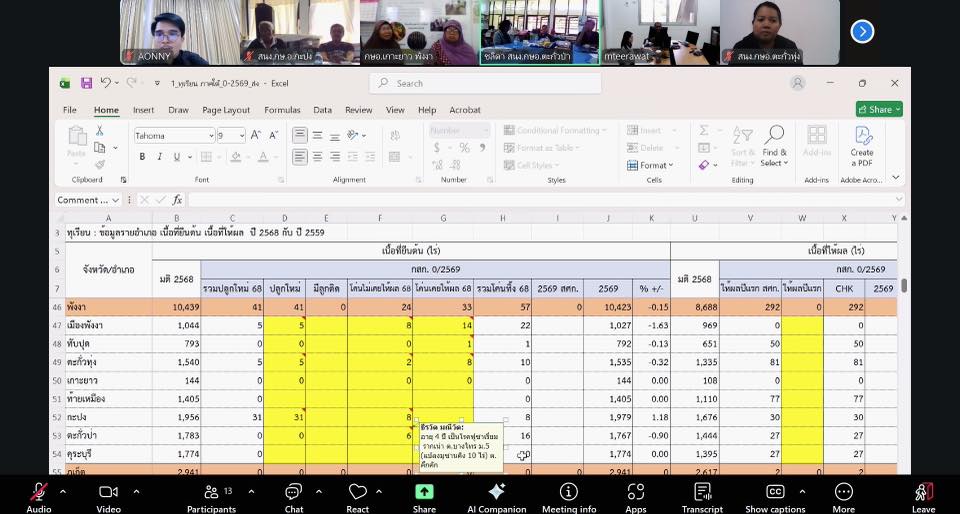Open the AI Companion
This screenshot has width=960, height=514.
click(x=496, y=492)
